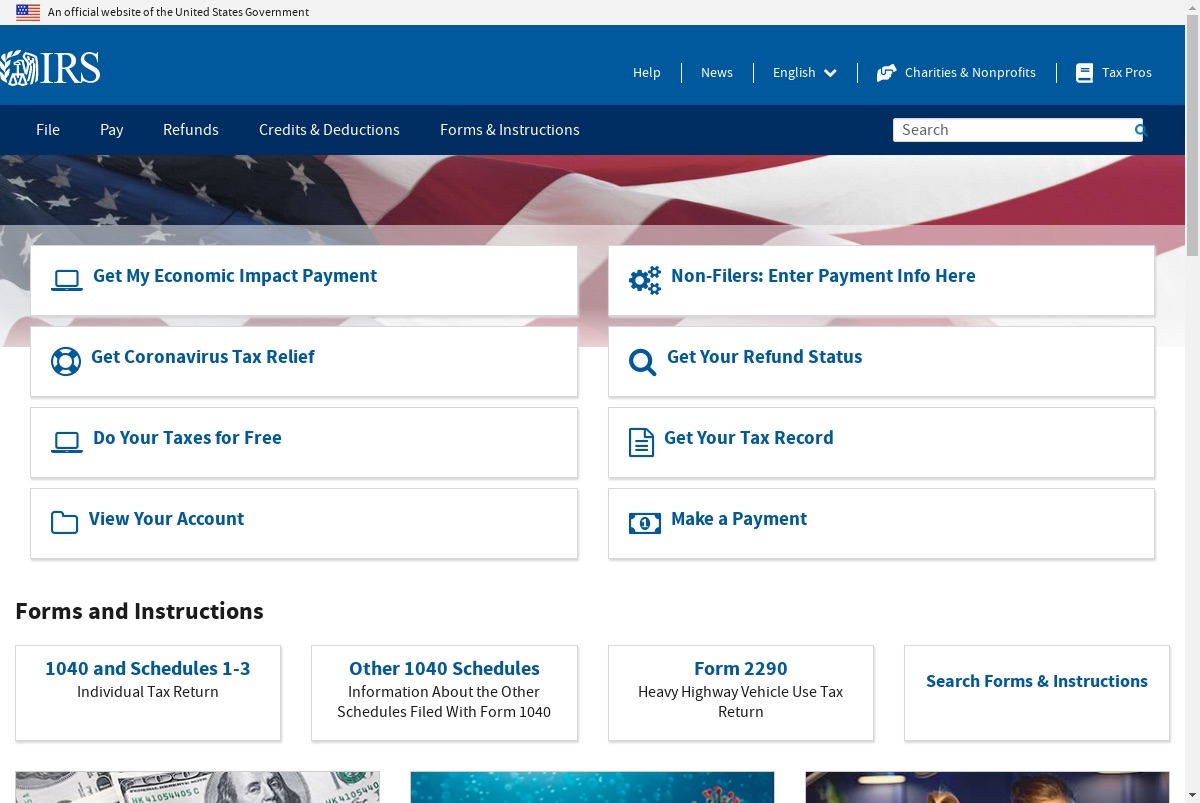Click laptop icon beside Get My Economic Impact Payment
This screenshot has width=1200, height=803.
point(67,281)
